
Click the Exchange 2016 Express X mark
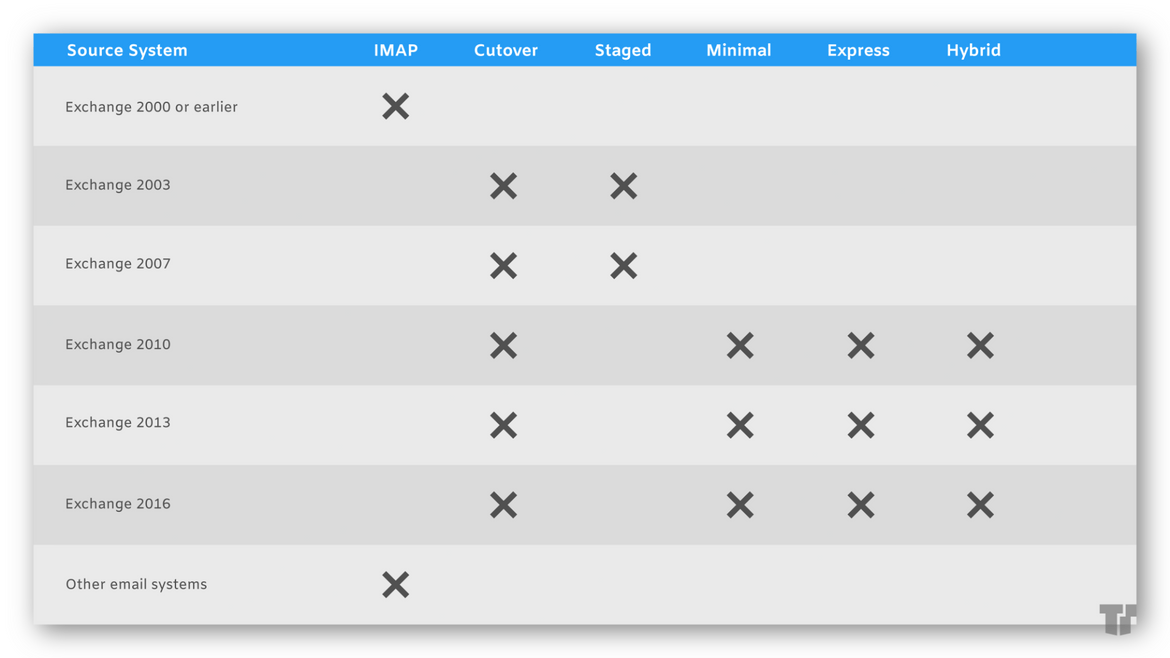(x=861, y=505)
